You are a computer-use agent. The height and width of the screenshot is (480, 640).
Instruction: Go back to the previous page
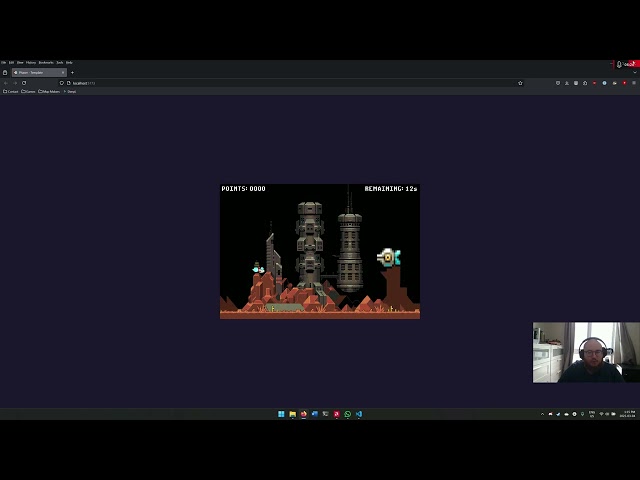pyautogui.click(x=6, y=83)
